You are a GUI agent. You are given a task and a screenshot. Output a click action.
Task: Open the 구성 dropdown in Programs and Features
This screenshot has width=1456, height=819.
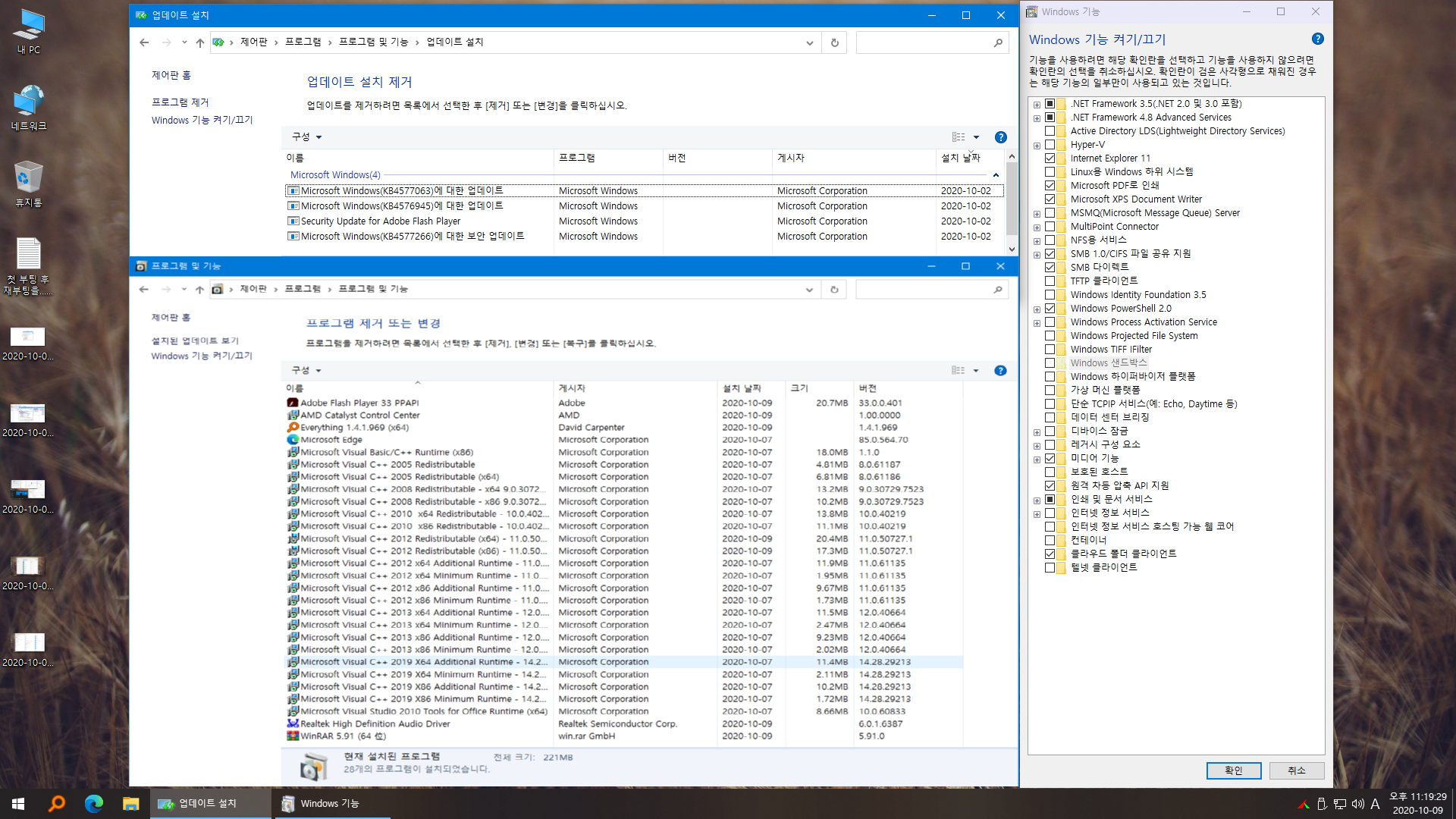(x=306, y=371)
